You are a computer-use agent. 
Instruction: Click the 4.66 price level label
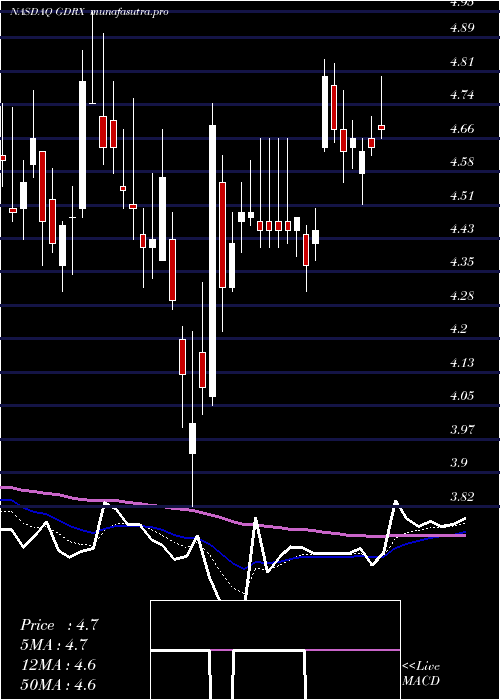(x=462, y=129)
